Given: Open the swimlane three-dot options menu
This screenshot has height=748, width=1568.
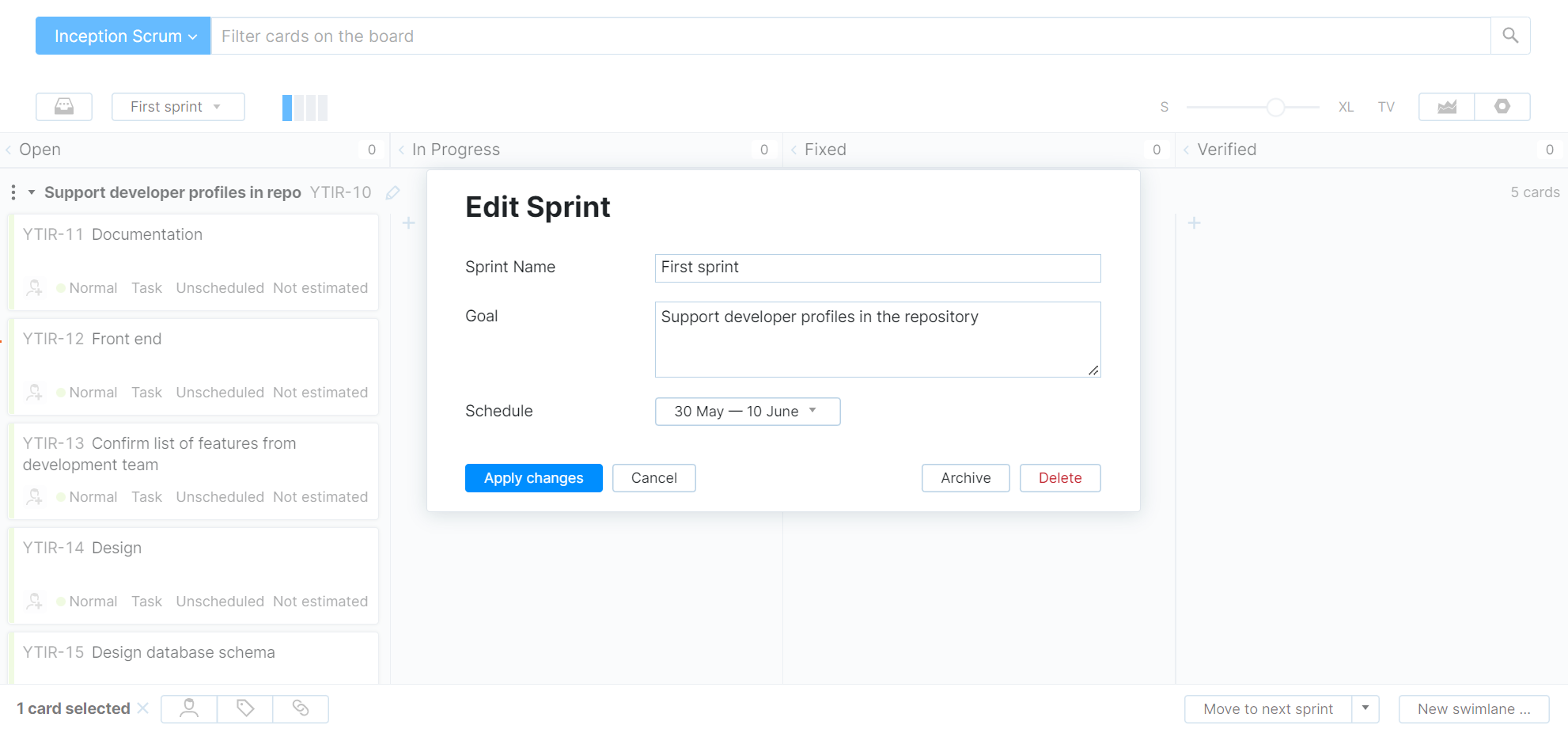Looking at the screenshot, I should [x=13, y=192].
